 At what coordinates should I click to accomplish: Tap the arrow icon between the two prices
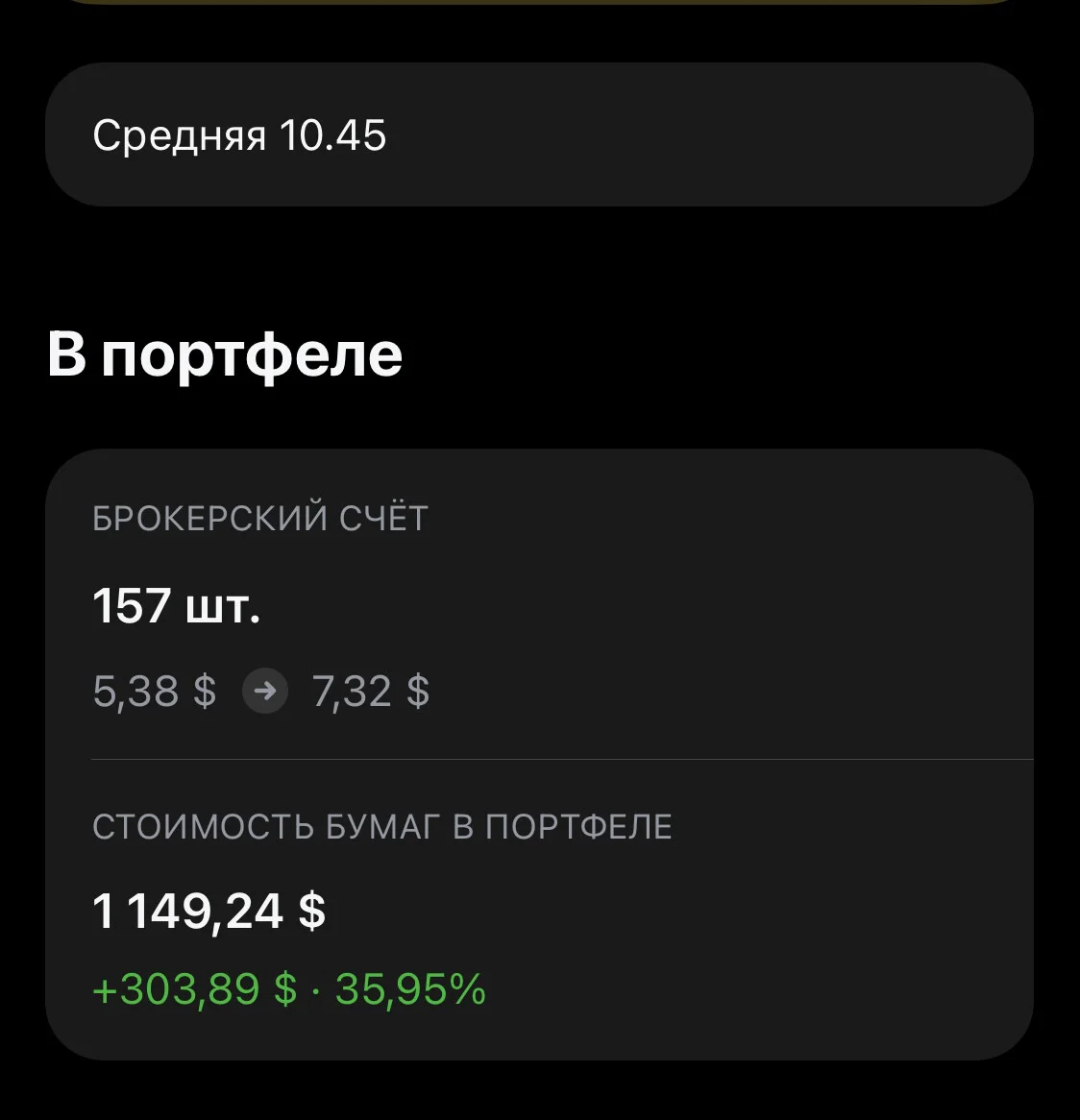coord(265,691)
